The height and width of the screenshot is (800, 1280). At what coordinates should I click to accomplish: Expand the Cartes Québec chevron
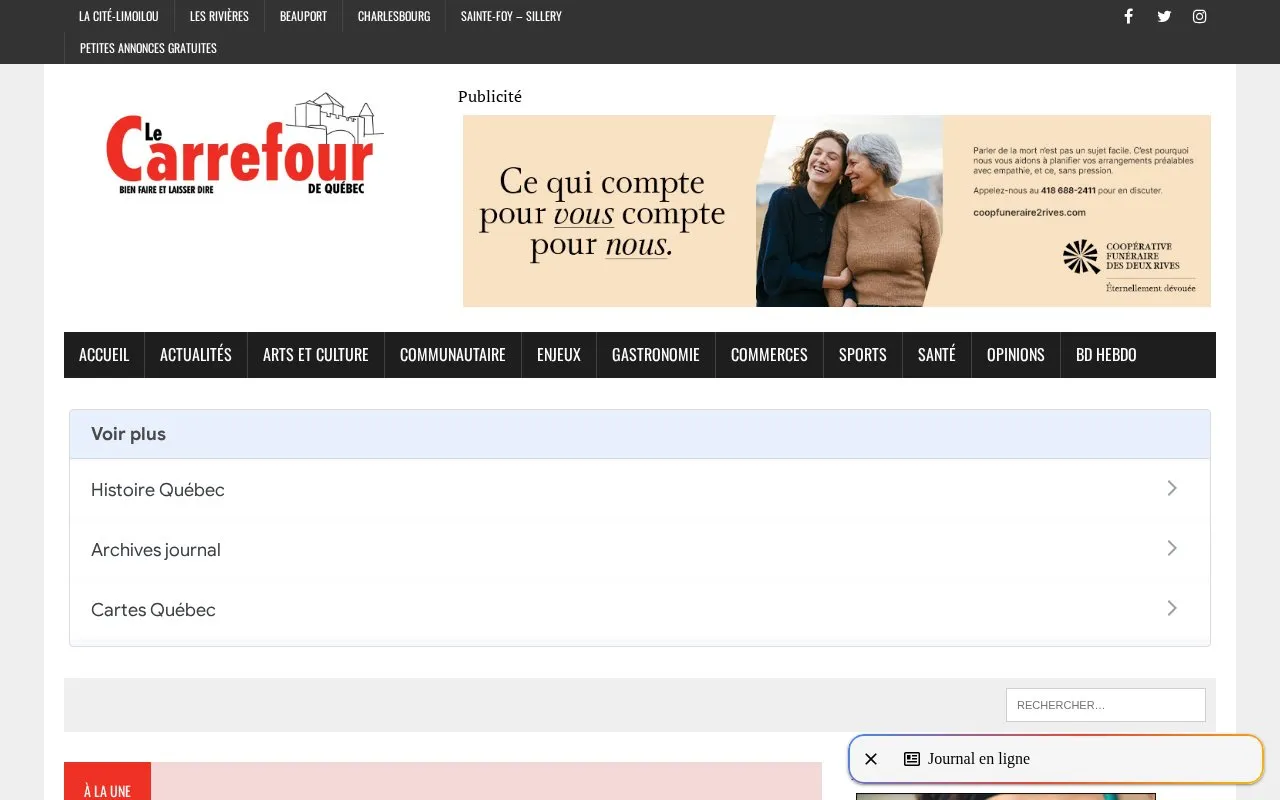[x=1172, y=608]
